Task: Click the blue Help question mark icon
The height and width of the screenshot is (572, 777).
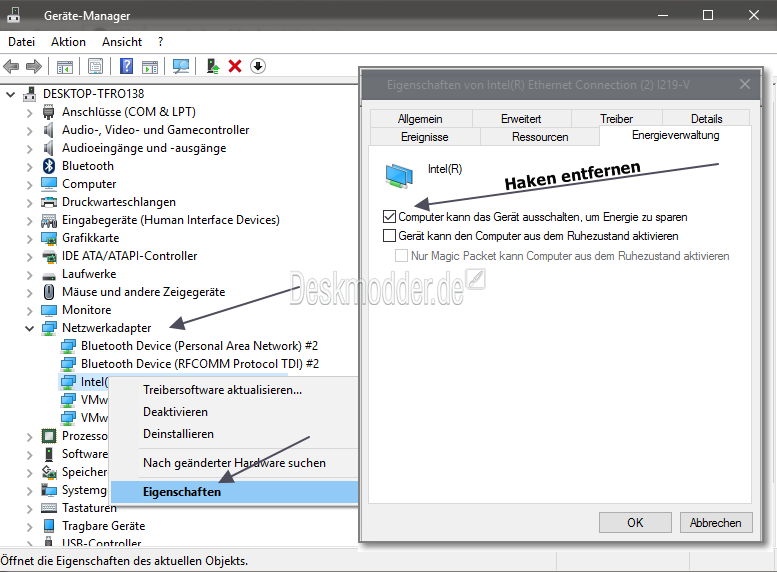Action: [126, 66]
